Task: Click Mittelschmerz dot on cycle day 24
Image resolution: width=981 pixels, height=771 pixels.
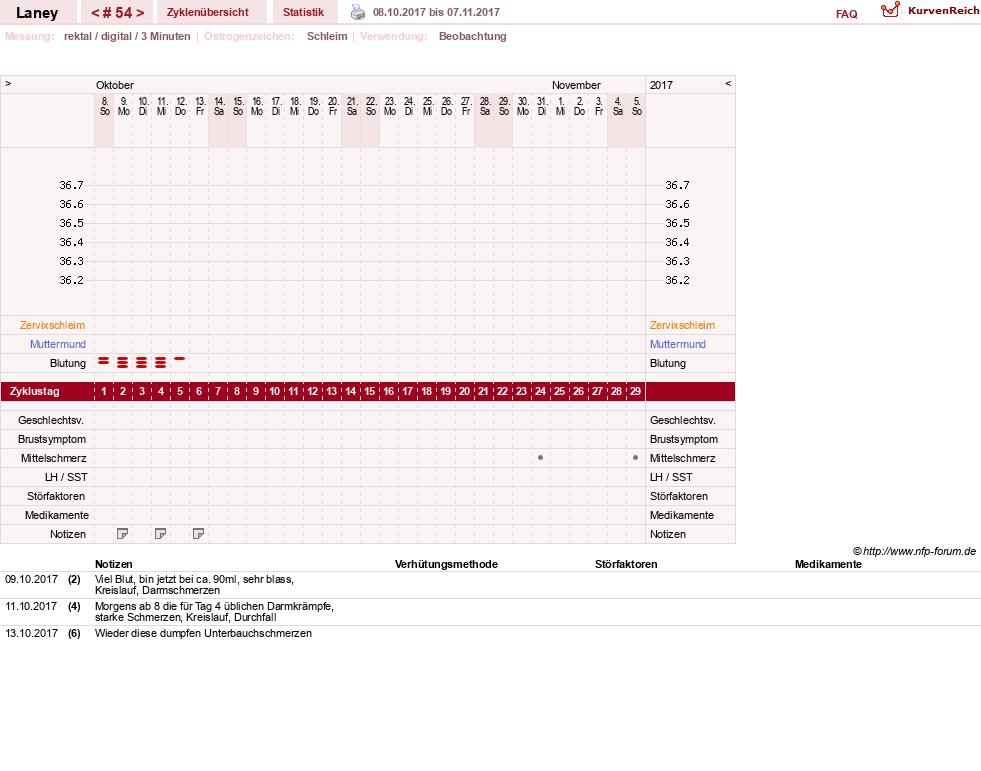Action: click(x=541, y=457)
